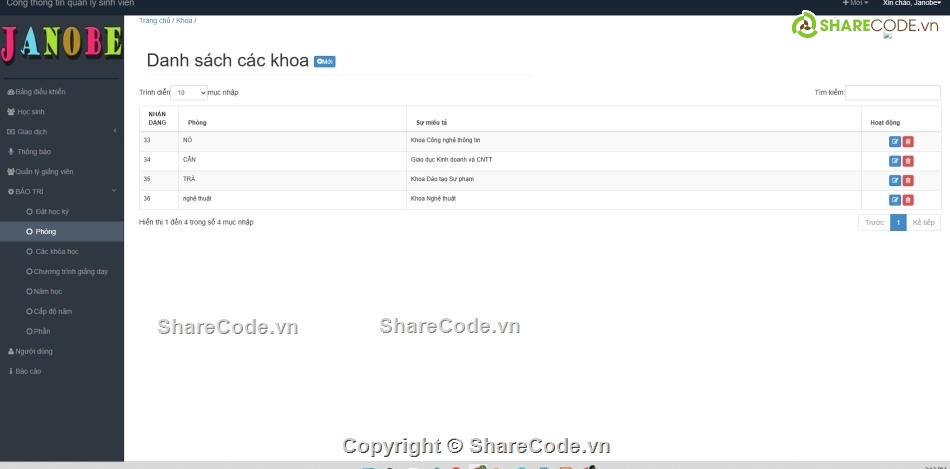
Task: Select Học sinh in the sidebar
Action: point(30,111)
